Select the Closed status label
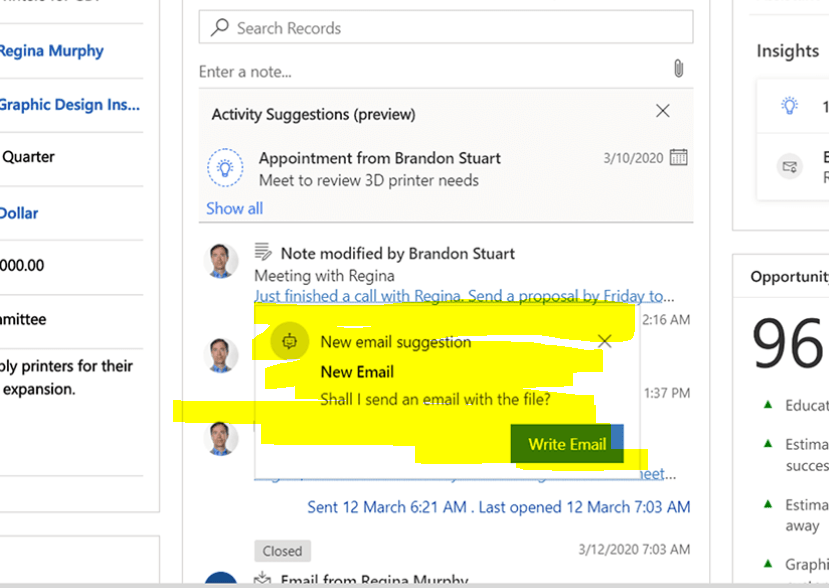Screen dimensions: 829x588 282,550
